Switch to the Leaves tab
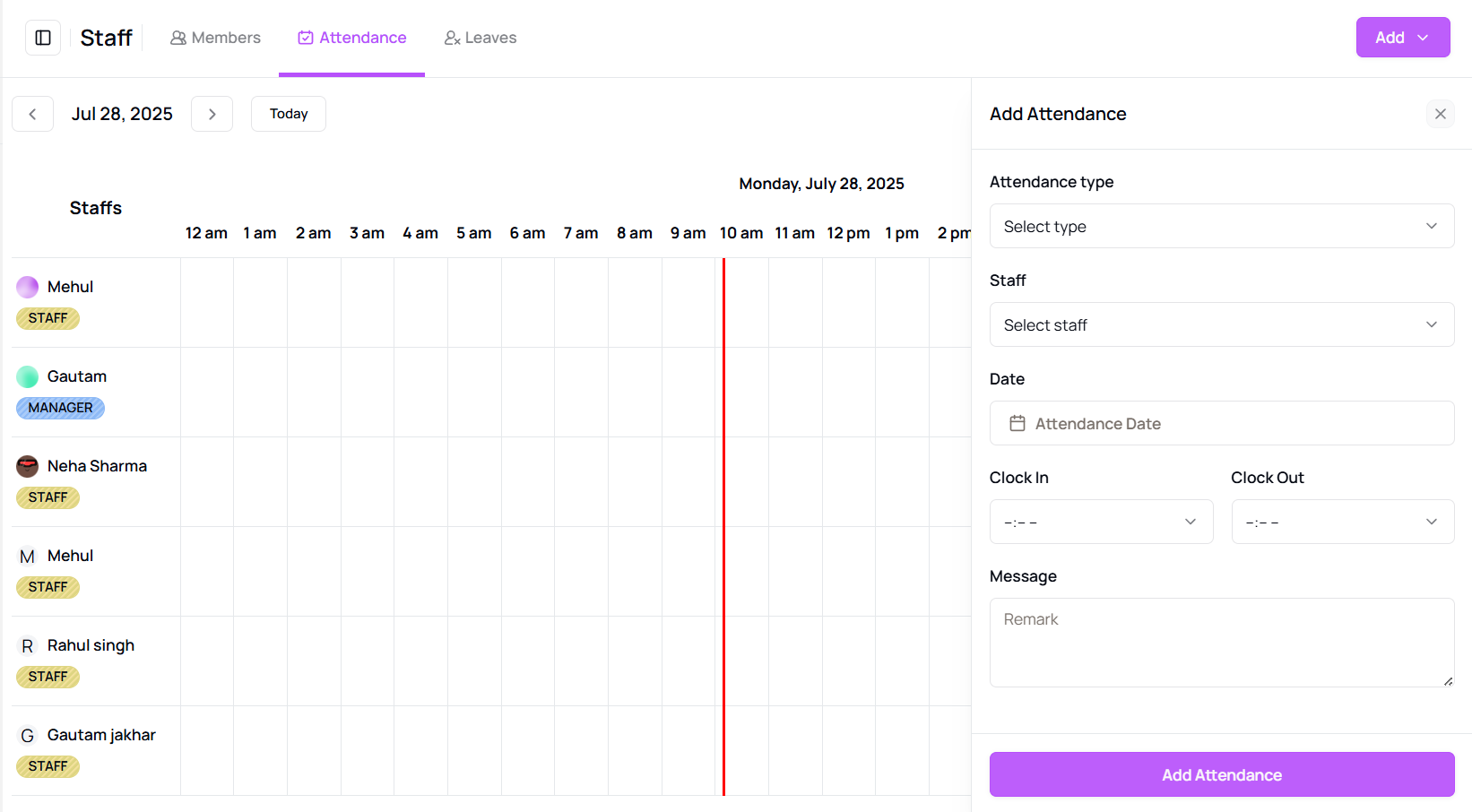Screen dimensions: 1472x812 click(x=481, y=38)
